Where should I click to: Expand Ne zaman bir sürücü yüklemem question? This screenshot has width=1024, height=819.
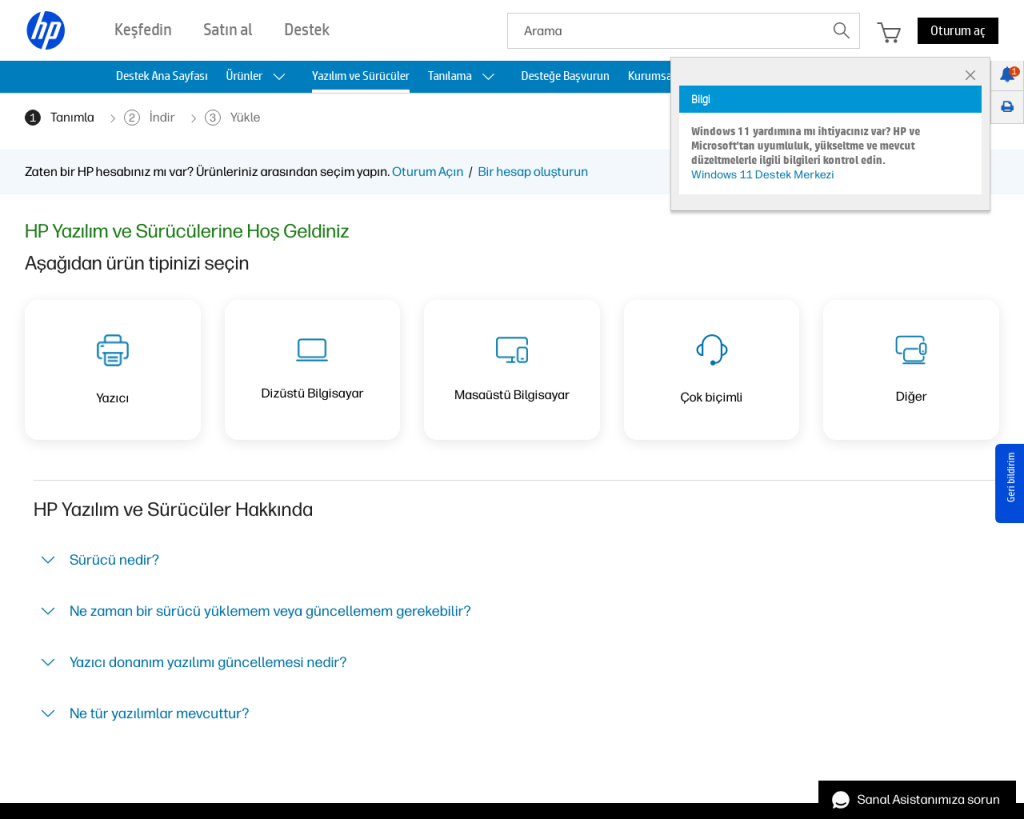click(256, 611)
